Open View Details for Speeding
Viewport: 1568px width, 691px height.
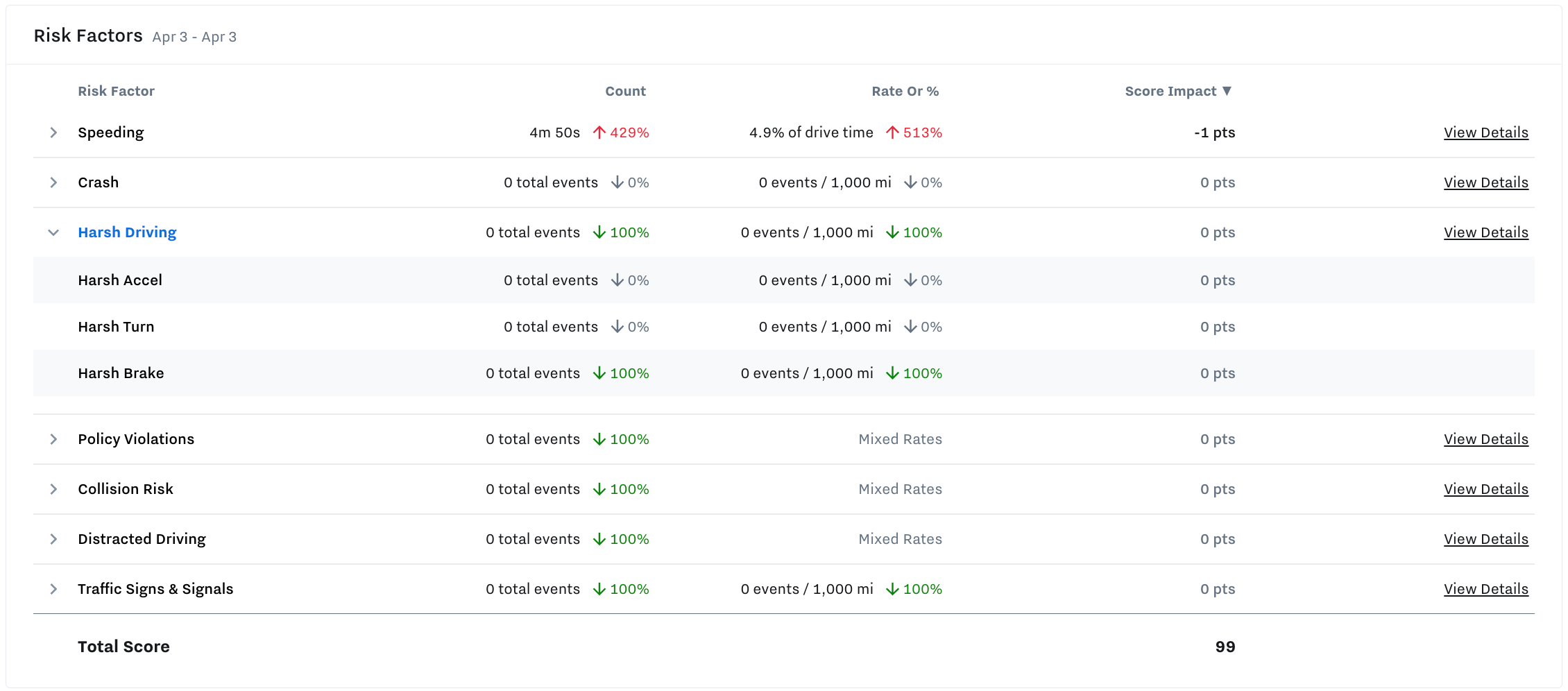(x=1486, y=133)
